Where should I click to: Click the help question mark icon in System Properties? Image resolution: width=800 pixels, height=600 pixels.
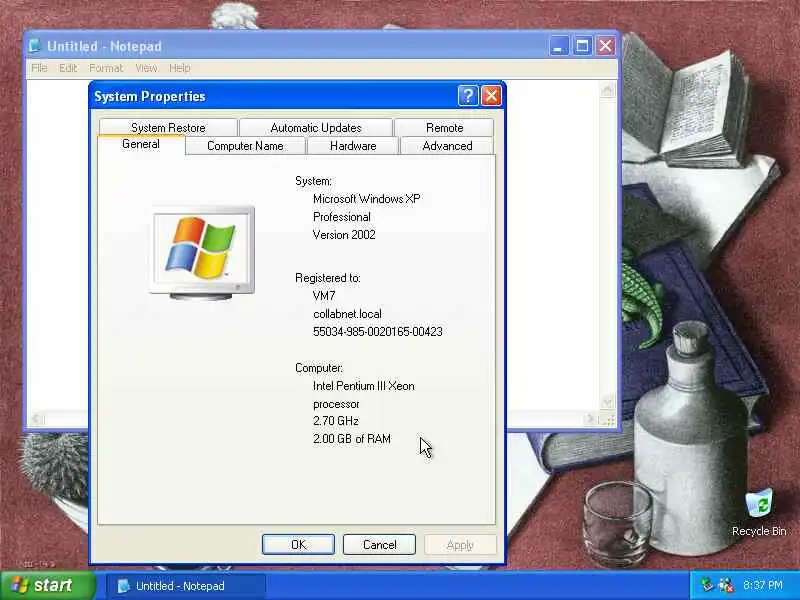point(468,95)
